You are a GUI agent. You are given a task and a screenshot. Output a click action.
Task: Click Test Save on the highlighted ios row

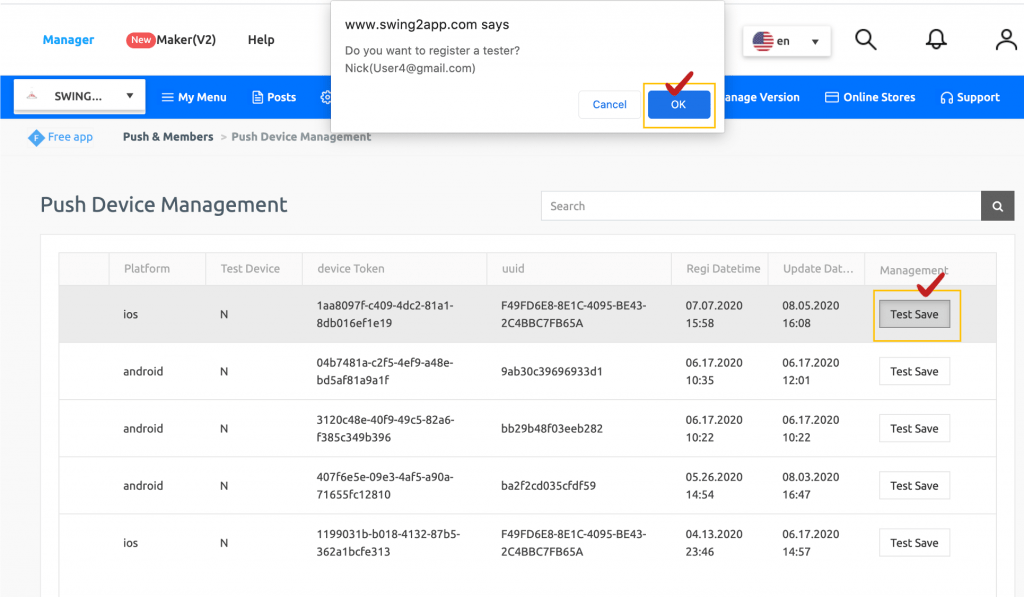914,313
